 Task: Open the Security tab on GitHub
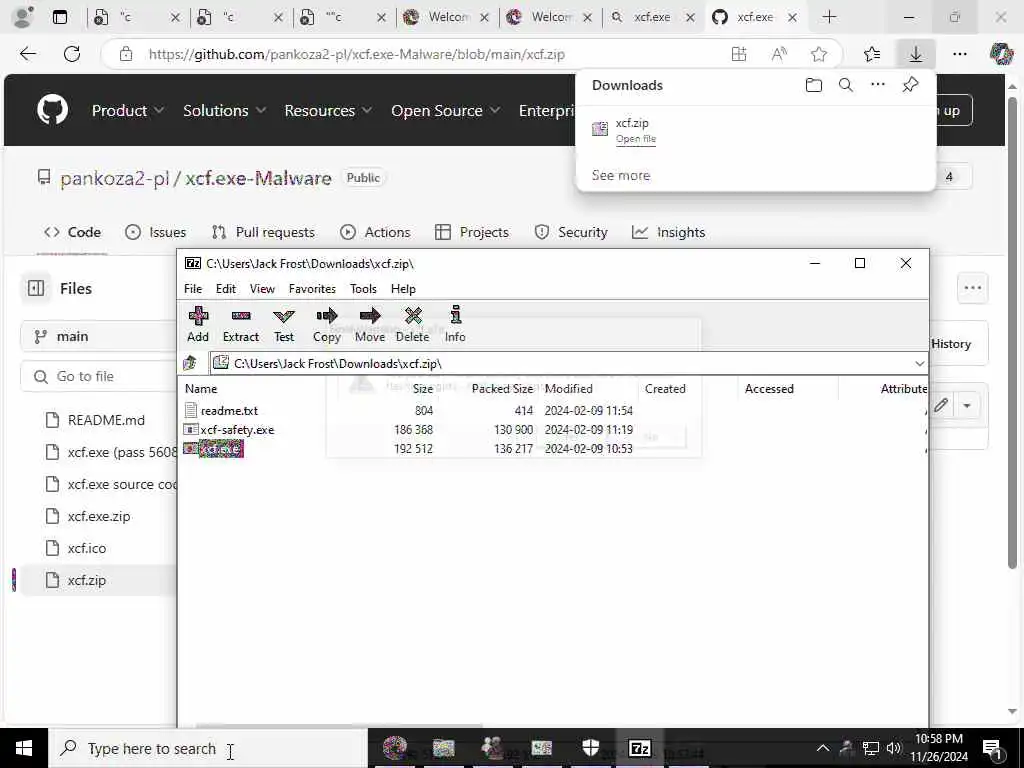(571, 232)
